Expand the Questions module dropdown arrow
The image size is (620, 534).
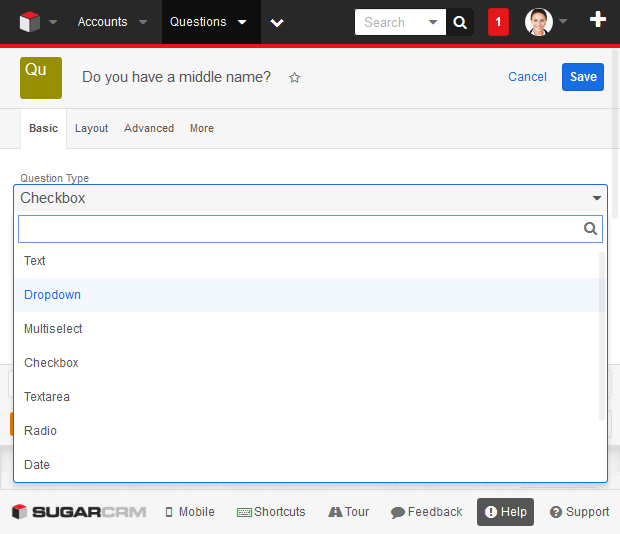(242, 22)
